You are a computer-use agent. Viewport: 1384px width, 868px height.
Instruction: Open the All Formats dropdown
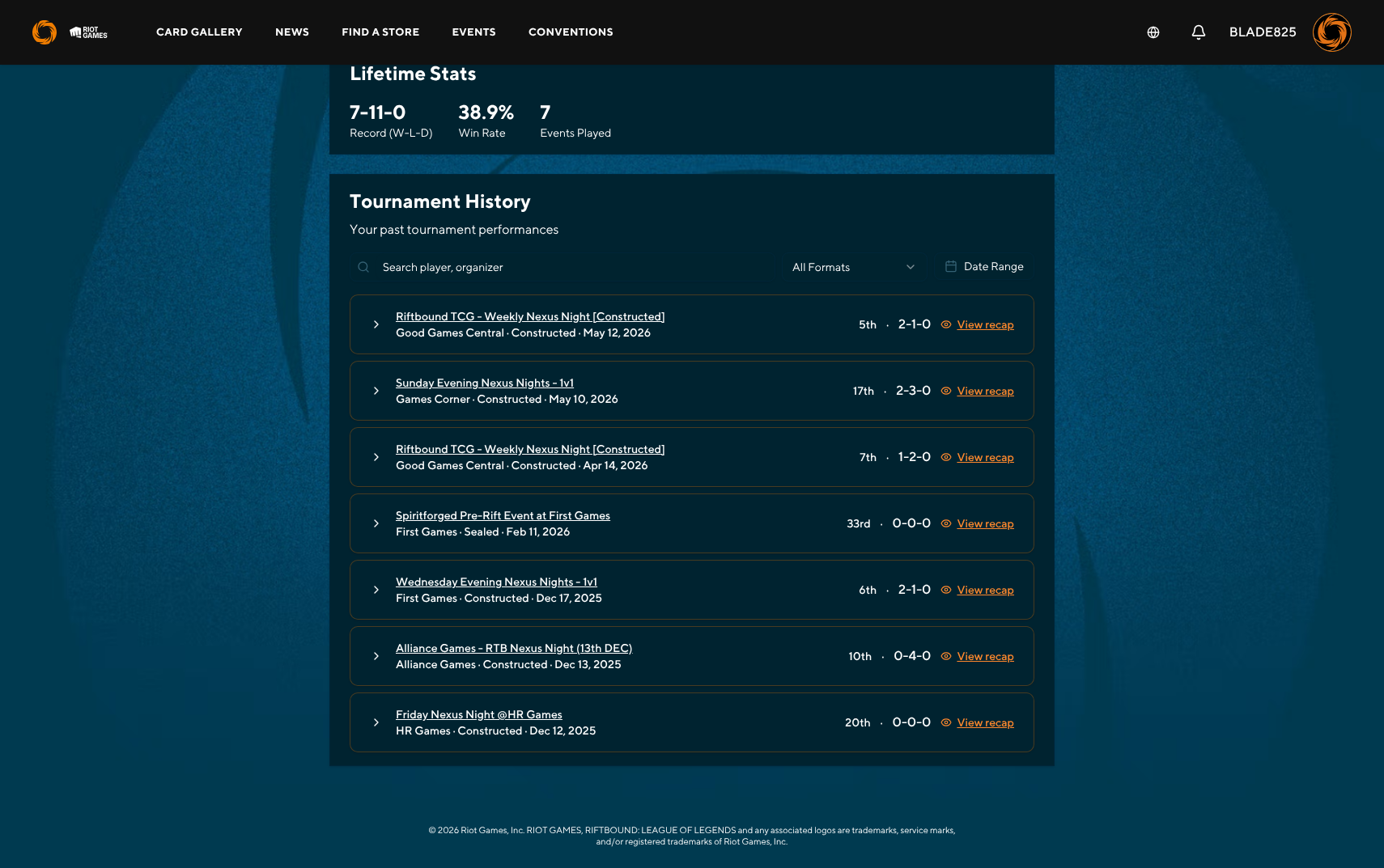pos(854,267)
